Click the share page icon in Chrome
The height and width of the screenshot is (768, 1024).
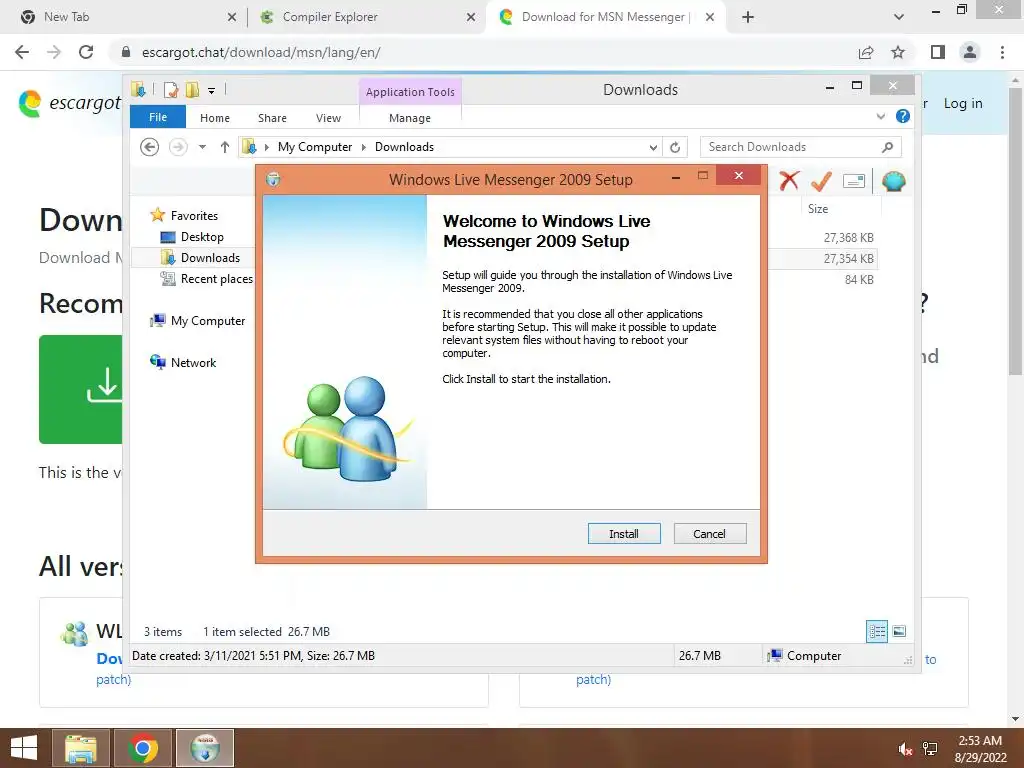click(866, 52)
